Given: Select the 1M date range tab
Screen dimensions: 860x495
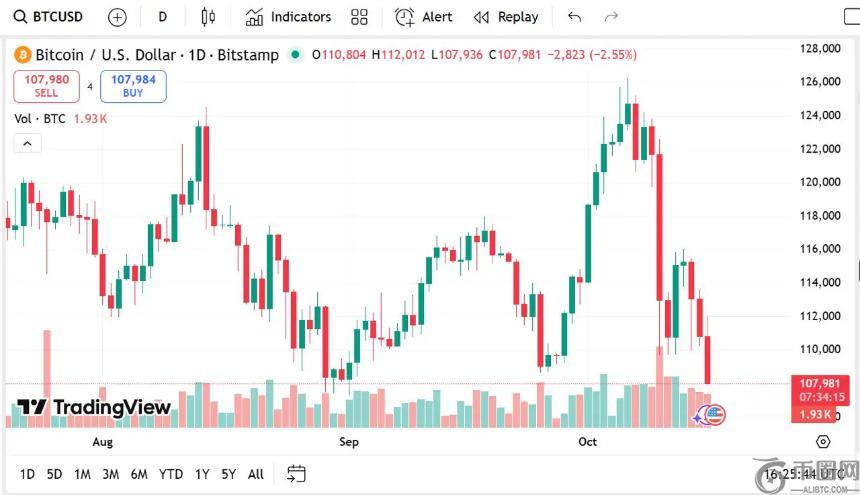Looking at the screenshot, I should [x=82, y=474].
